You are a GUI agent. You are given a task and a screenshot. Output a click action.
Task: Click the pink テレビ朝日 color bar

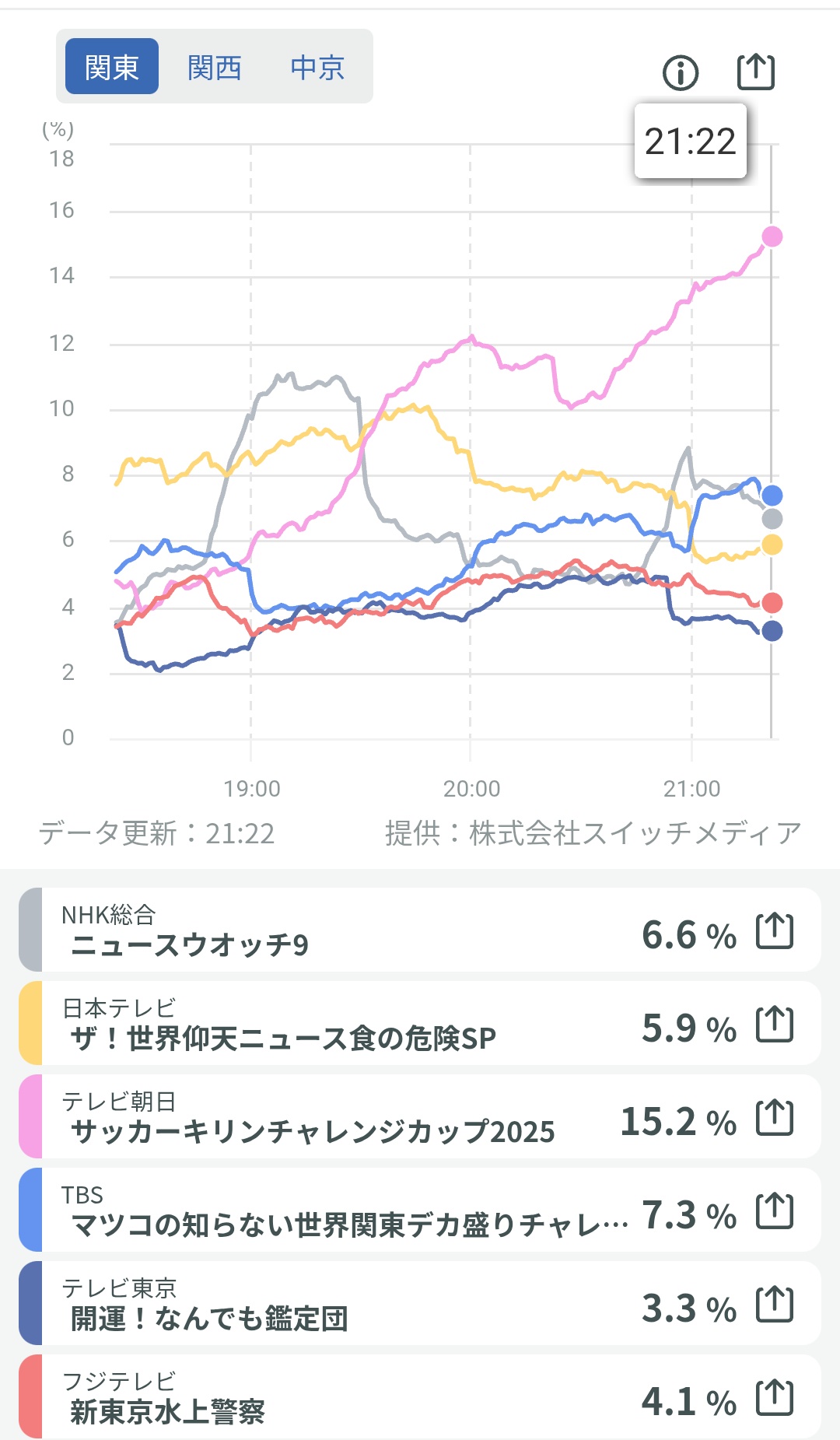(x=30, y=1116)
